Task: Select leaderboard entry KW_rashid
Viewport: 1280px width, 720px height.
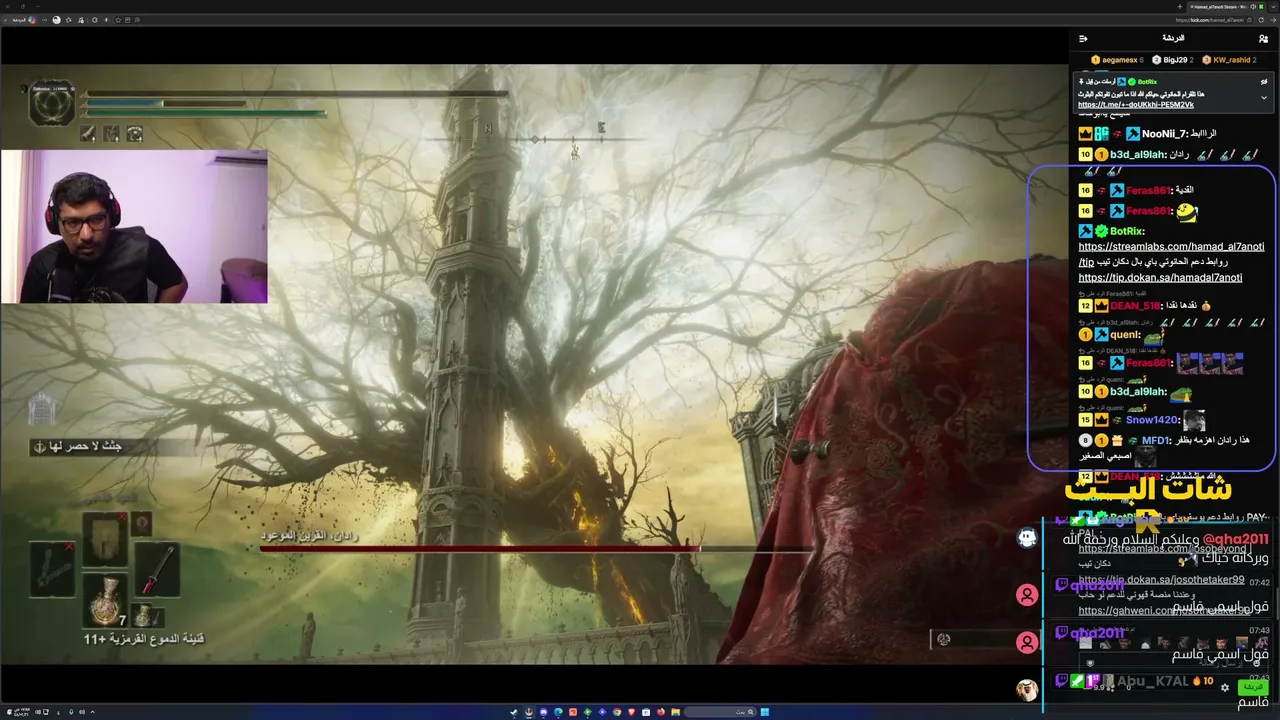Action: (1229, 60)
